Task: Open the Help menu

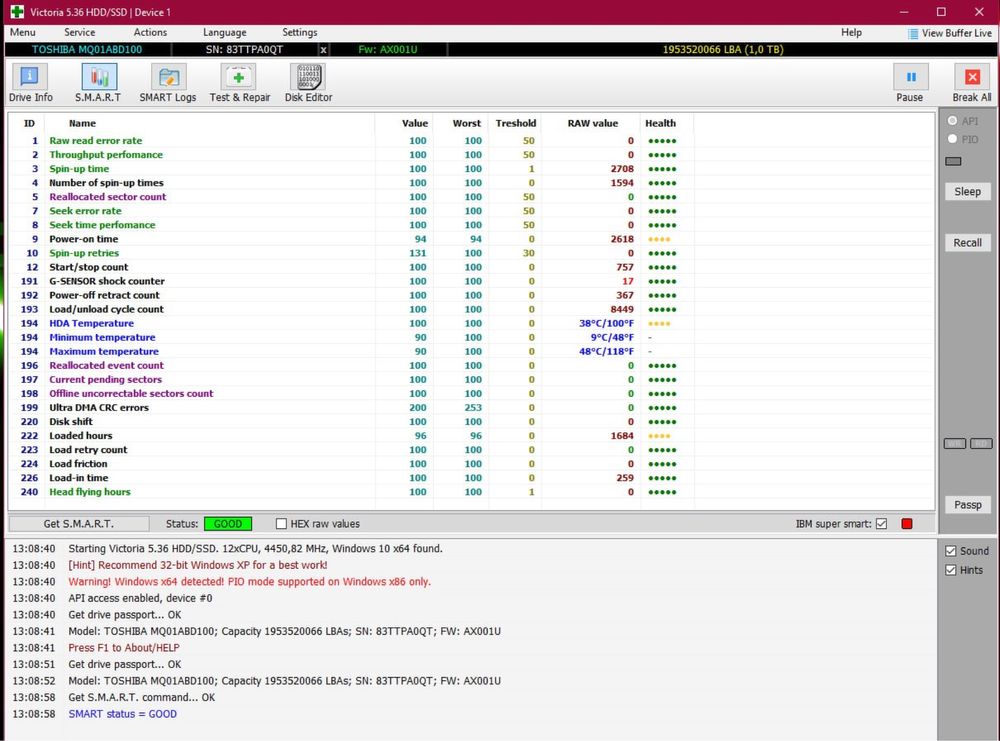Action: tap(851, 33)
